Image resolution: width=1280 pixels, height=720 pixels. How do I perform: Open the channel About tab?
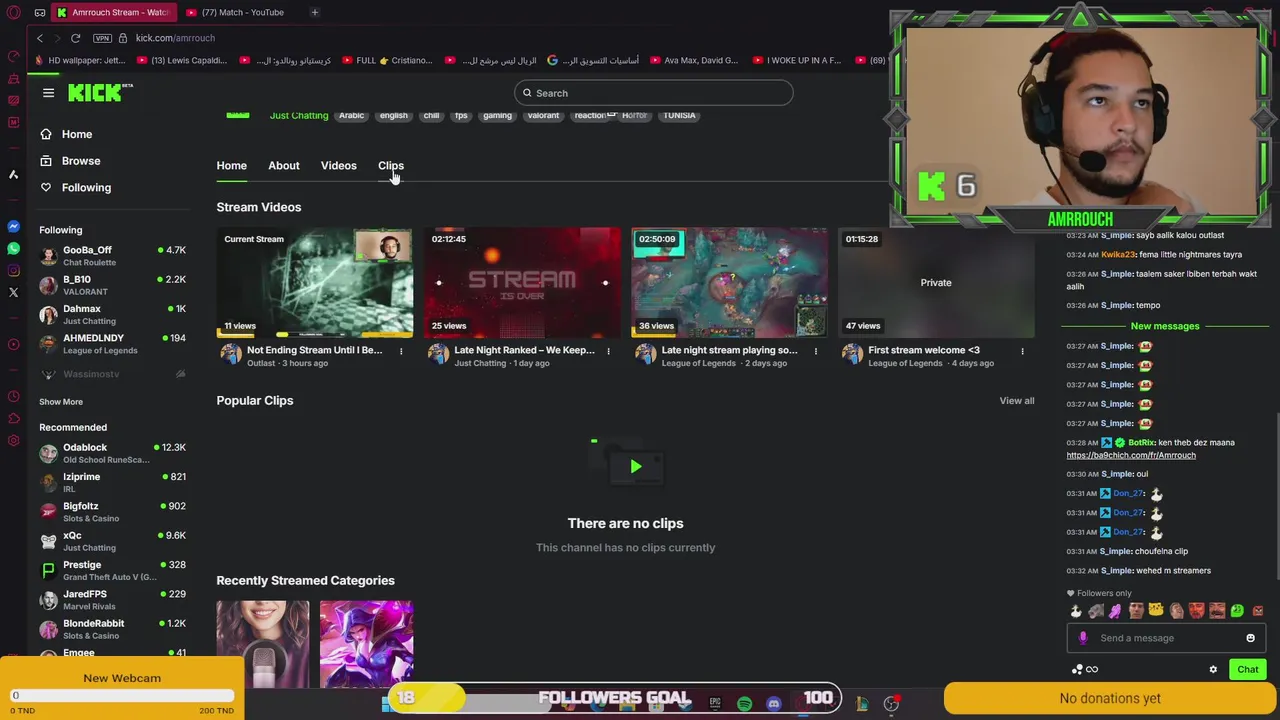[x=284, y=166]
